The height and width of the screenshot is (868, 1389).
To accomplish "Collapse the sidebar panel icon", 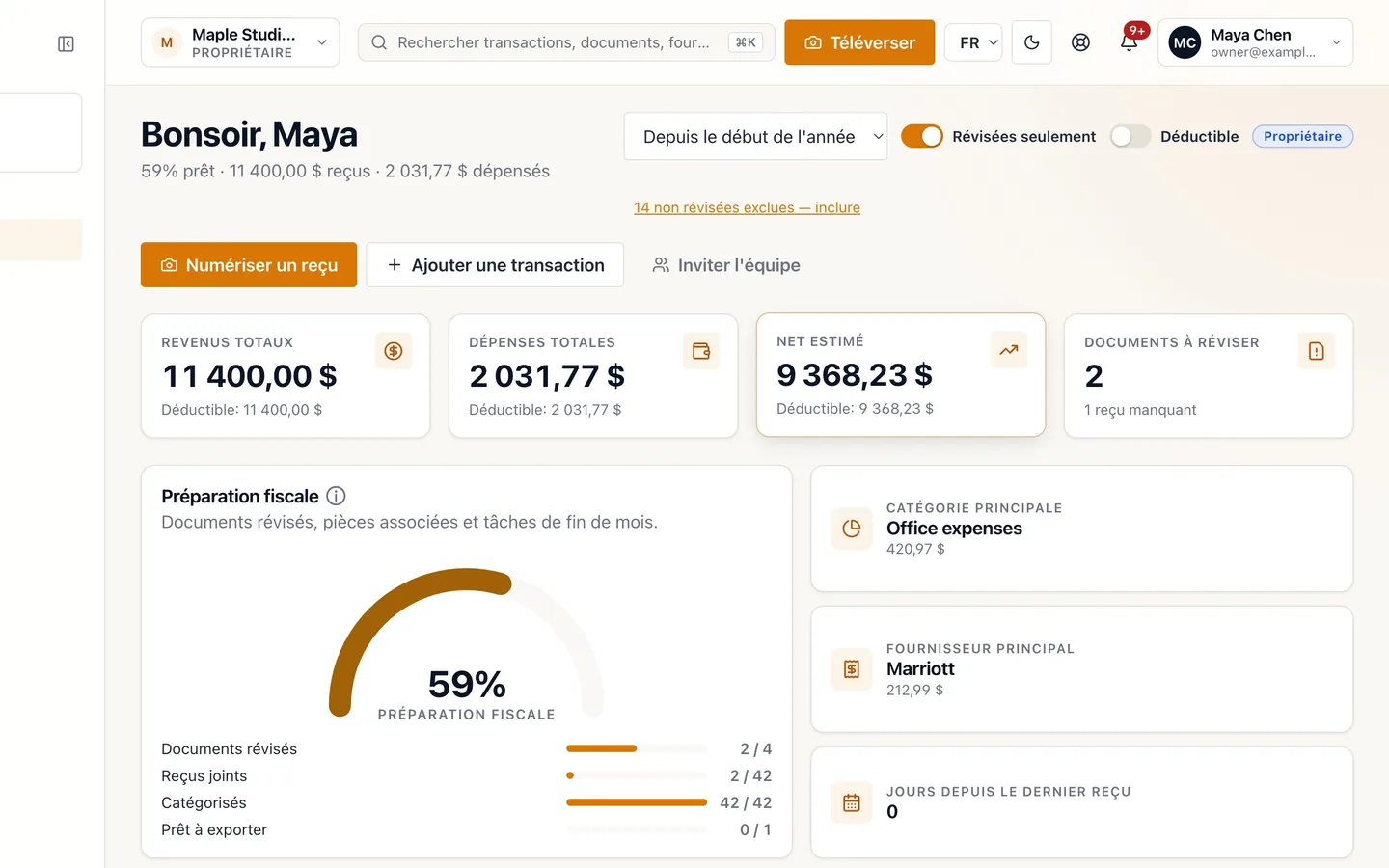I will (x=66, y=44).
